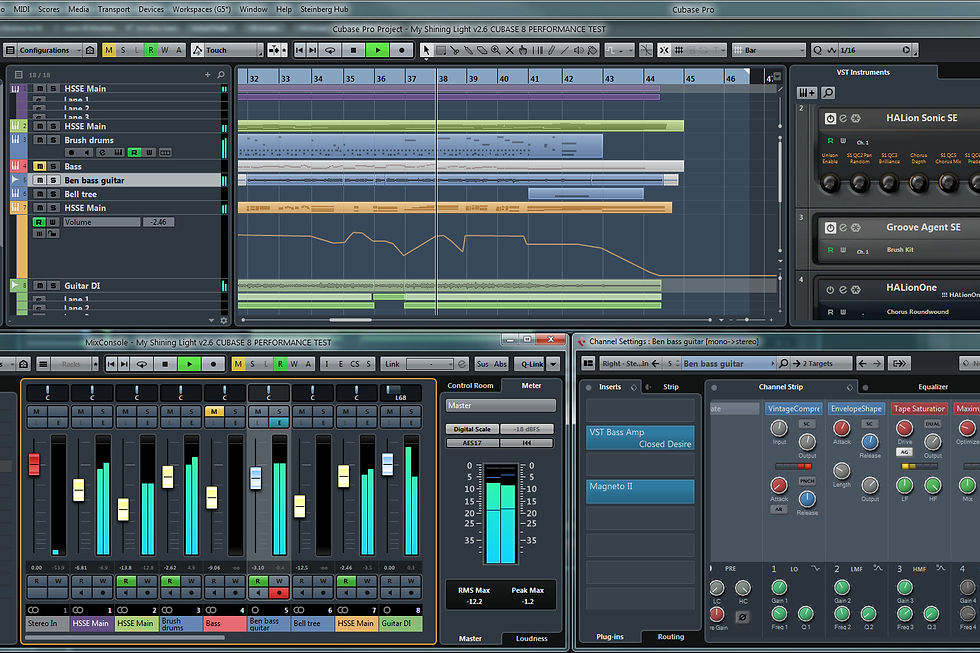Click the Iterative Quantize Q icon
Viewport: 980px width, 653px height.
tap(817, 50)
